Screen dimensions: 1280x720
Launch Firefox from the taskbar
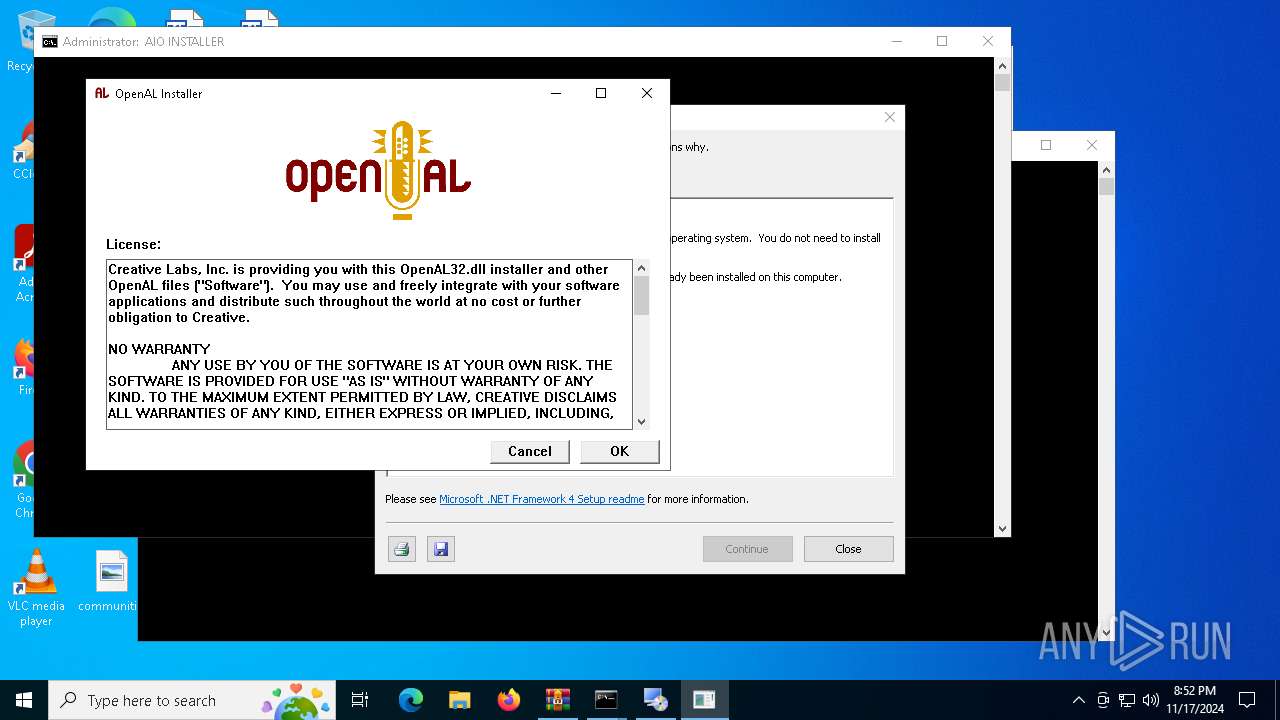(509, 700)
